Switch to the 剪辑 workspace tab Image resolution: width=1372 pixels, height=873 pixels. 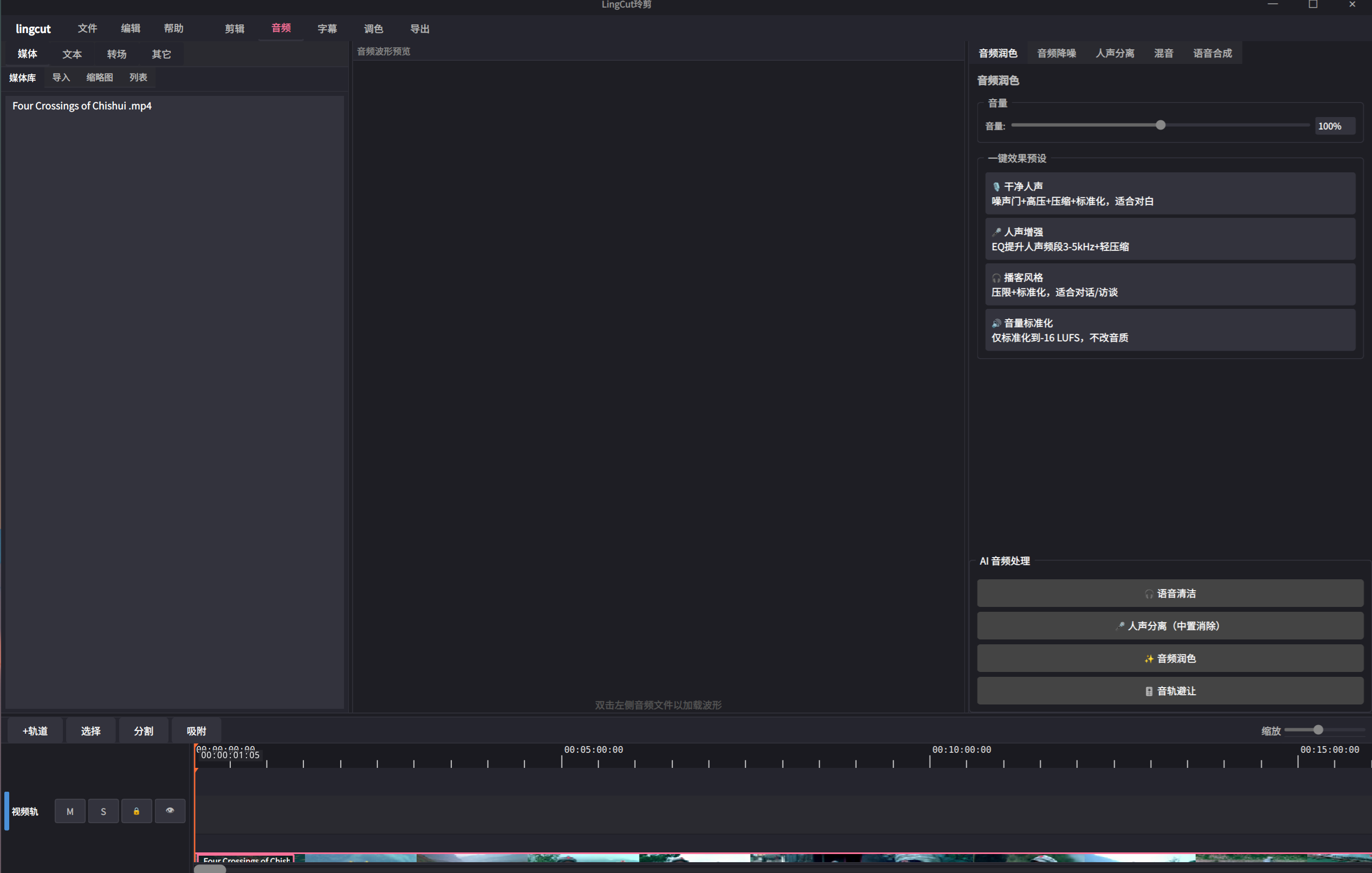pos(234,29)
